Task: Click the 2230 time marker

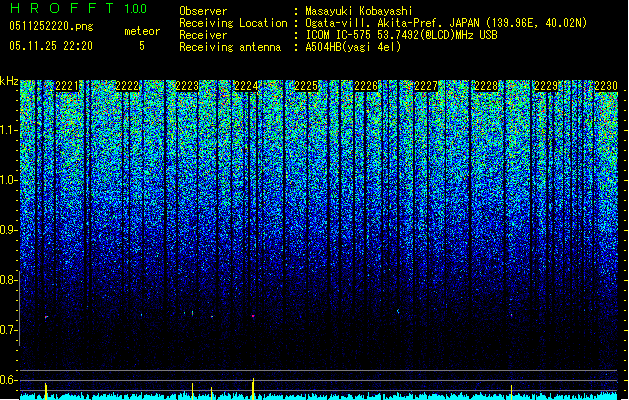Action: (606, 86)
